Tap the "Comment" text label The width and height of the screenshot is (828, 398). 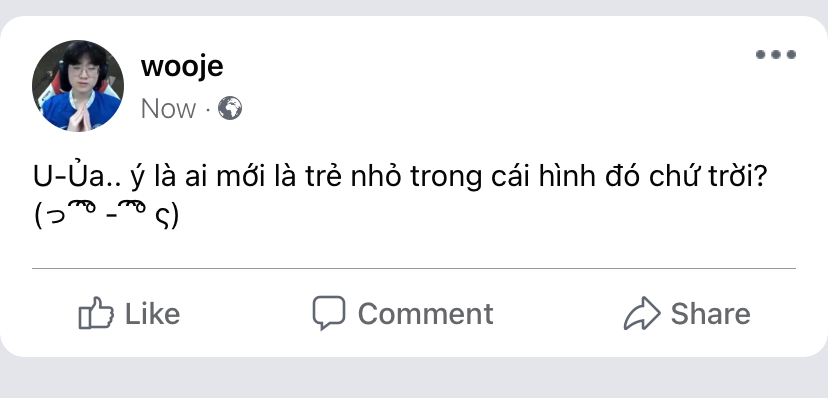(426, 314)
